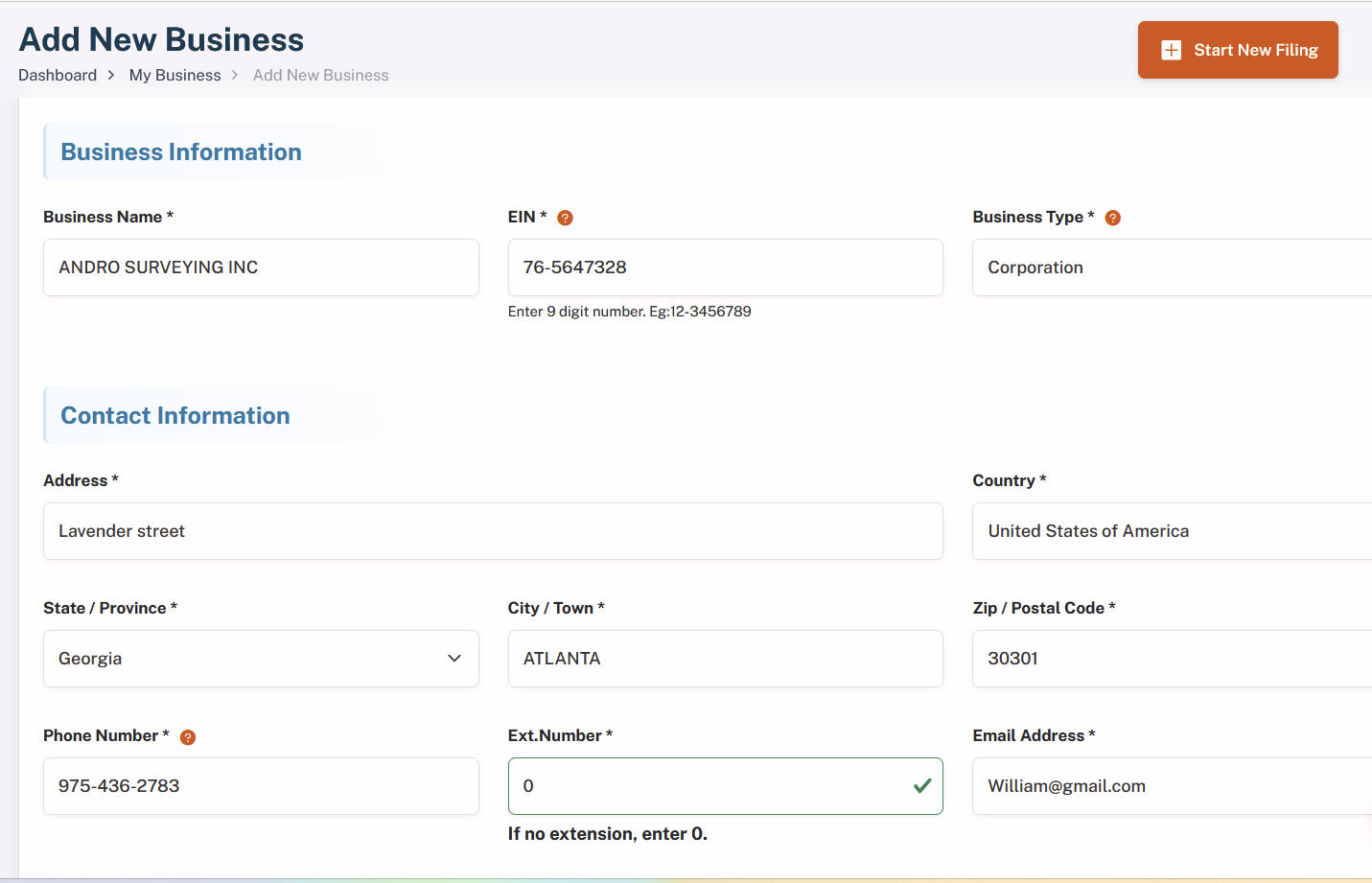Click the Business Type help icon
Screen dimensions: 1372x883
pos(1112,218)
